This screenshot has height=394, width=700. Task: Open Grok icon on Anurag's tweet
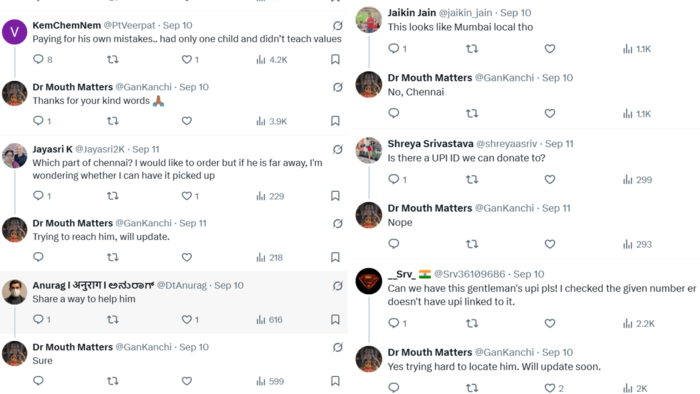[x=338, y=286]
